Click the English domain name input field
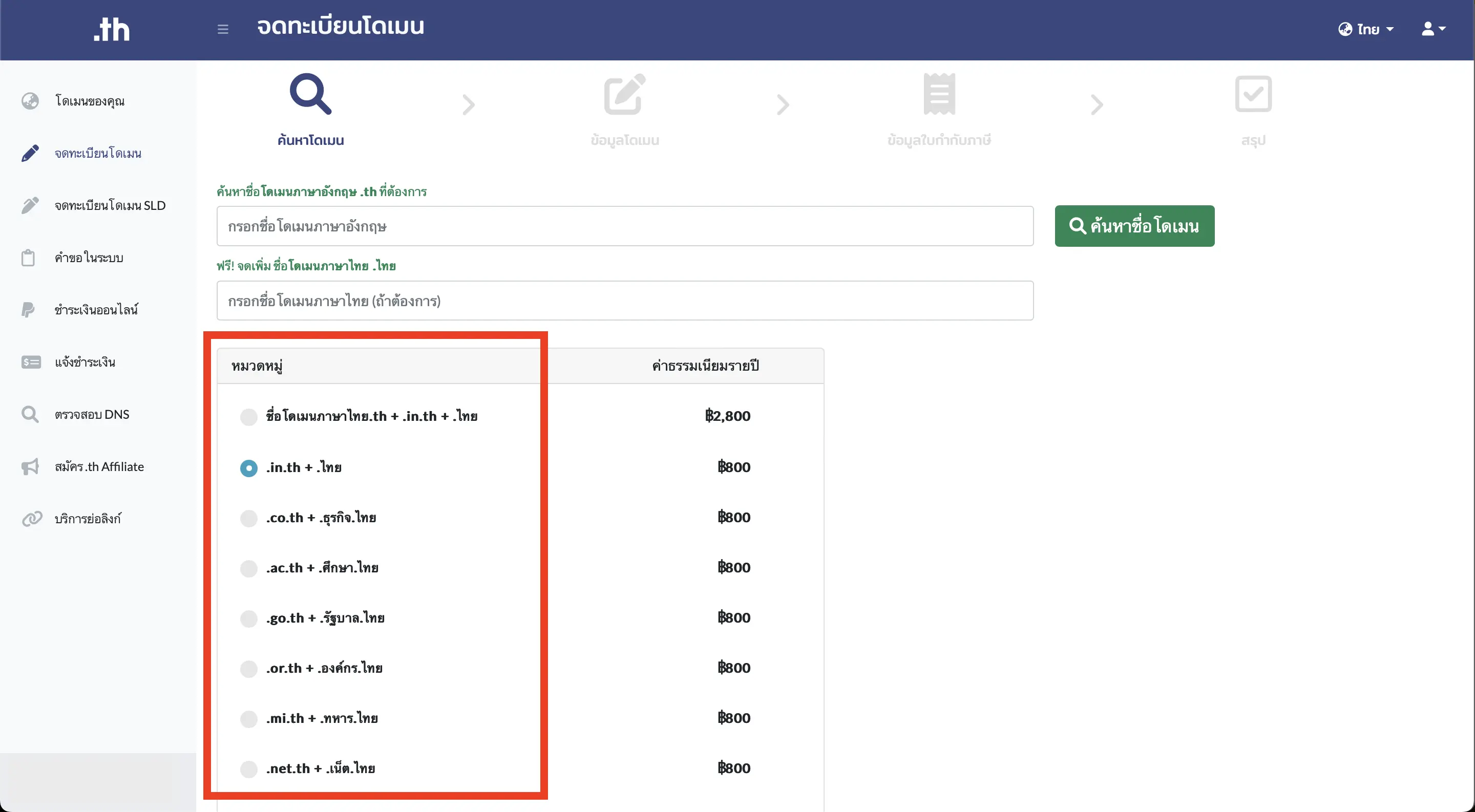 [x=625, y=226]
